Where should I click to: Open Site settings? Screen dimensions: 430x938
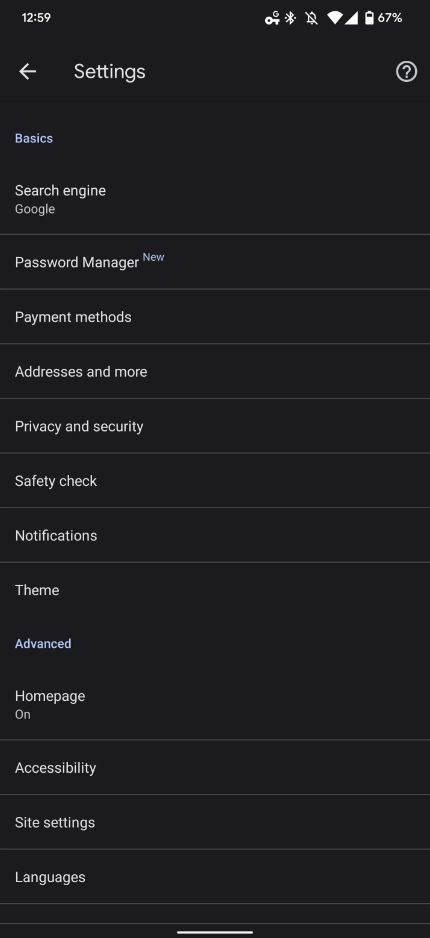coord(215,822)
